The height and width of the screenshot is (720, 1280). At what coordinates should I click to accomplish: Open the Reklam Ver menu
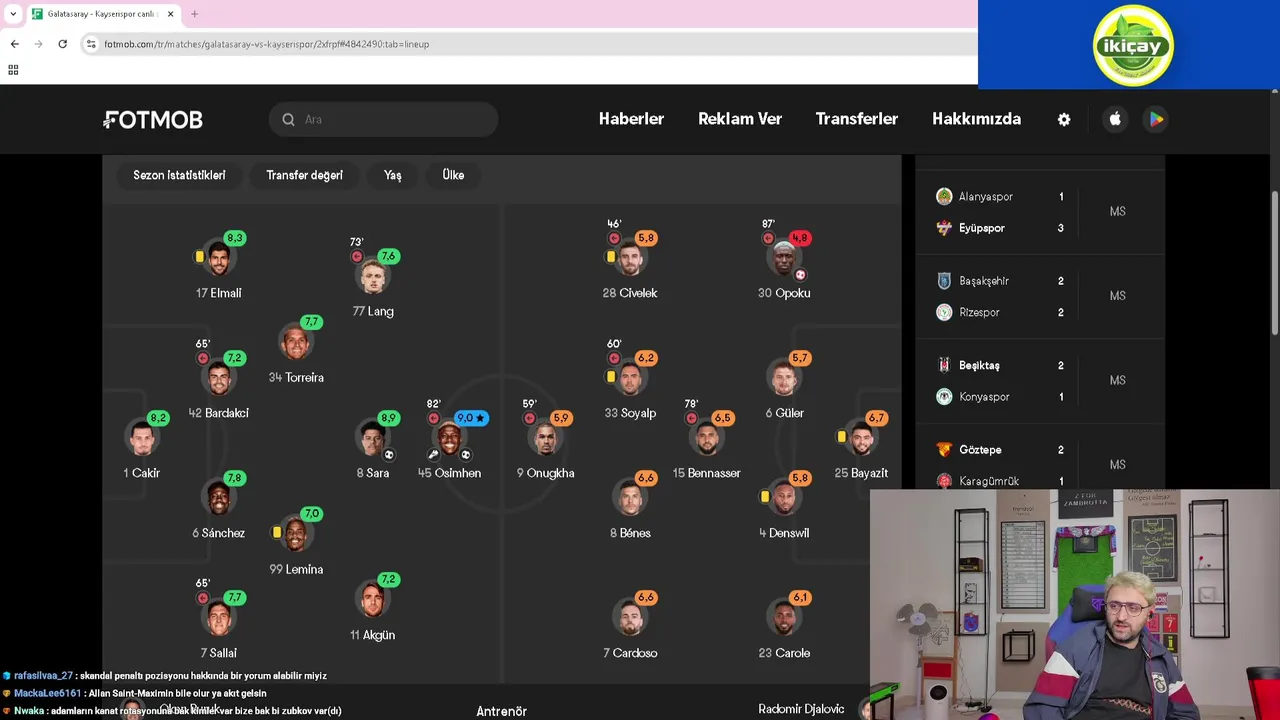coord(740,119)
